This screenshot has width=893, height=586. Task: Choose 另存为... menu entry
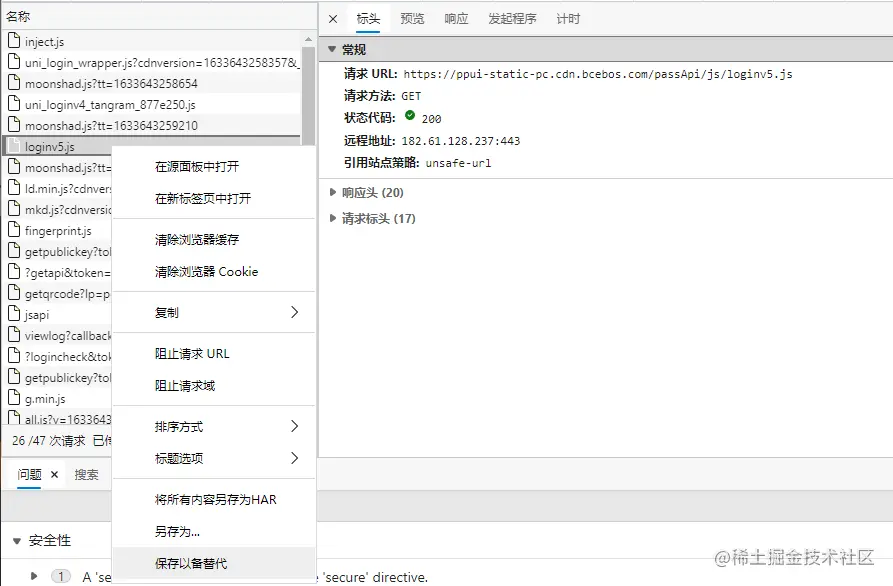point(214,531)
